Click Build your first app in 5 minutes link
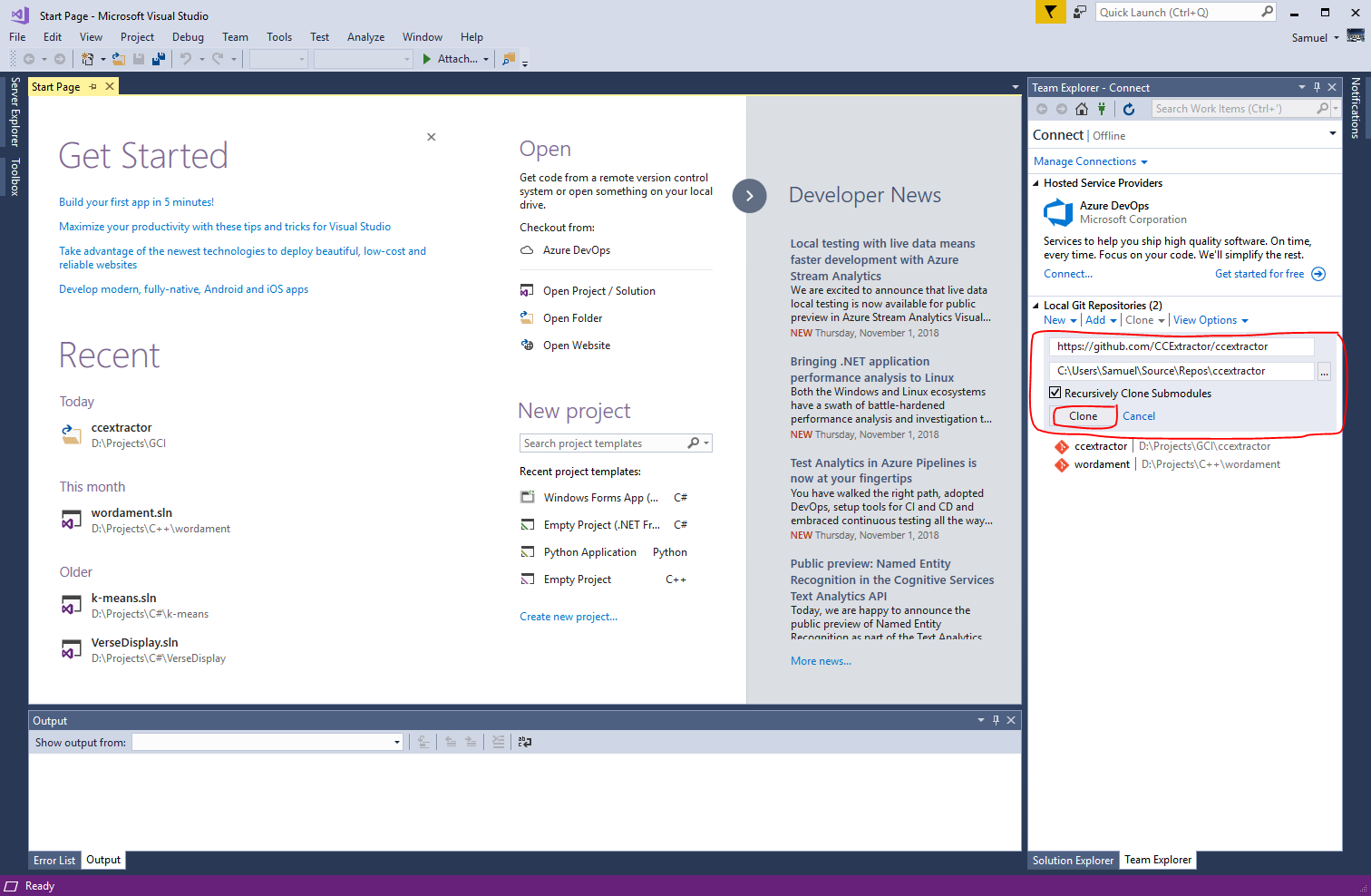1371x896 pixels. [x=136, y=202]
